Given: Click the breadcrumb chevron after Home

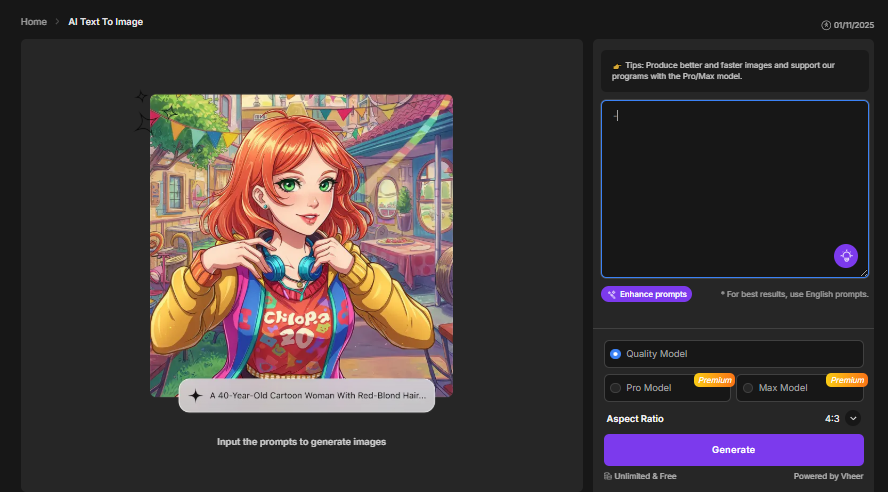Looking at the screenshot, I should click(57, 22).
